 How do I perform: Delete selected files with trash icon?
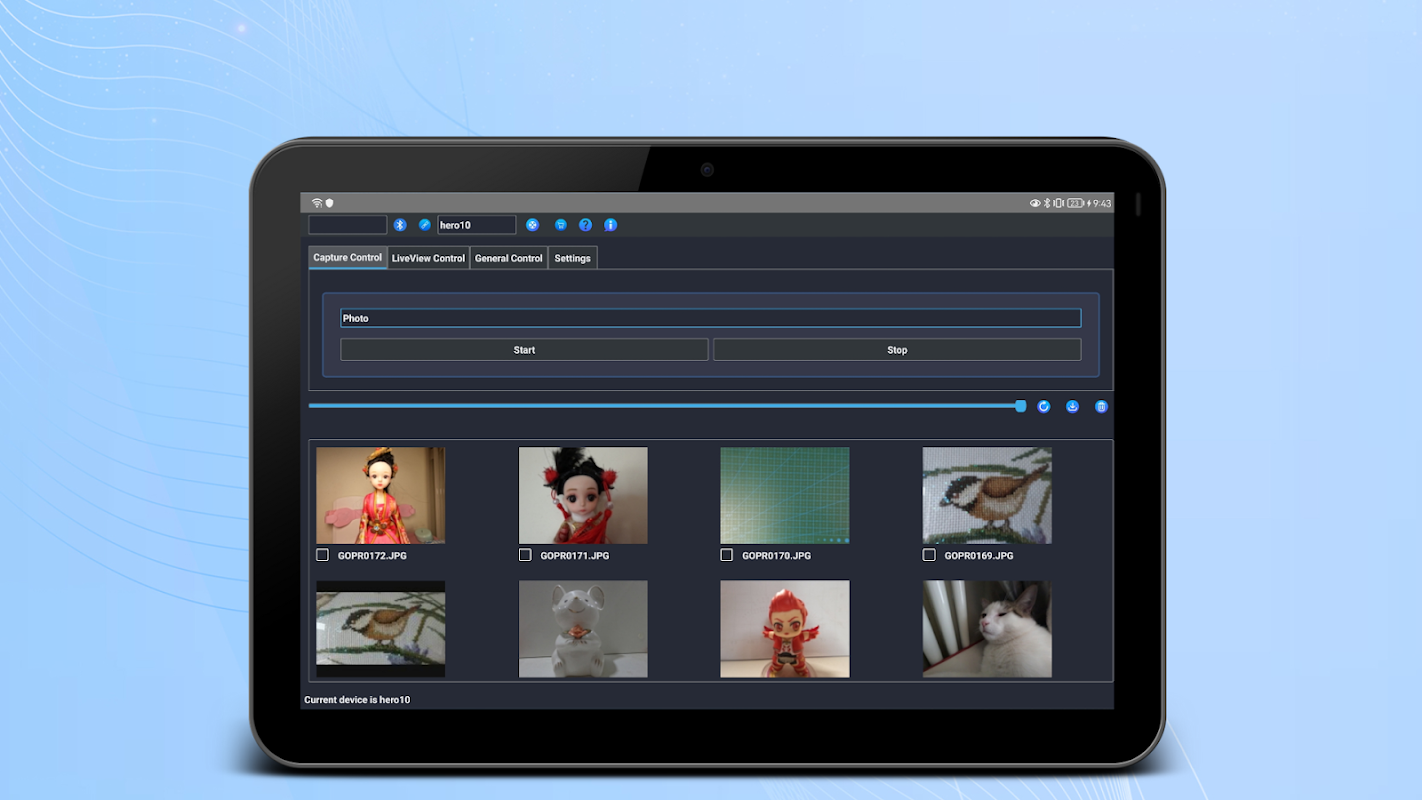(1101, 407)
